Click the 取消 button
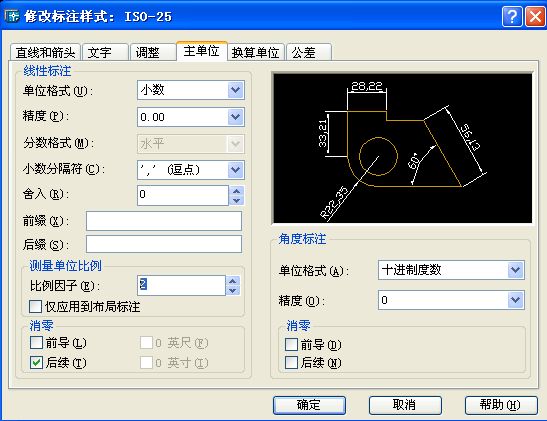The height and width of the screenshot is (421, 547). coord(405,405)
